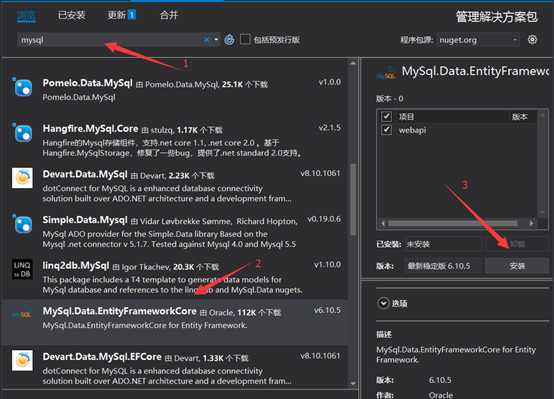Click the disabled Uninstall button

[517, 244]
